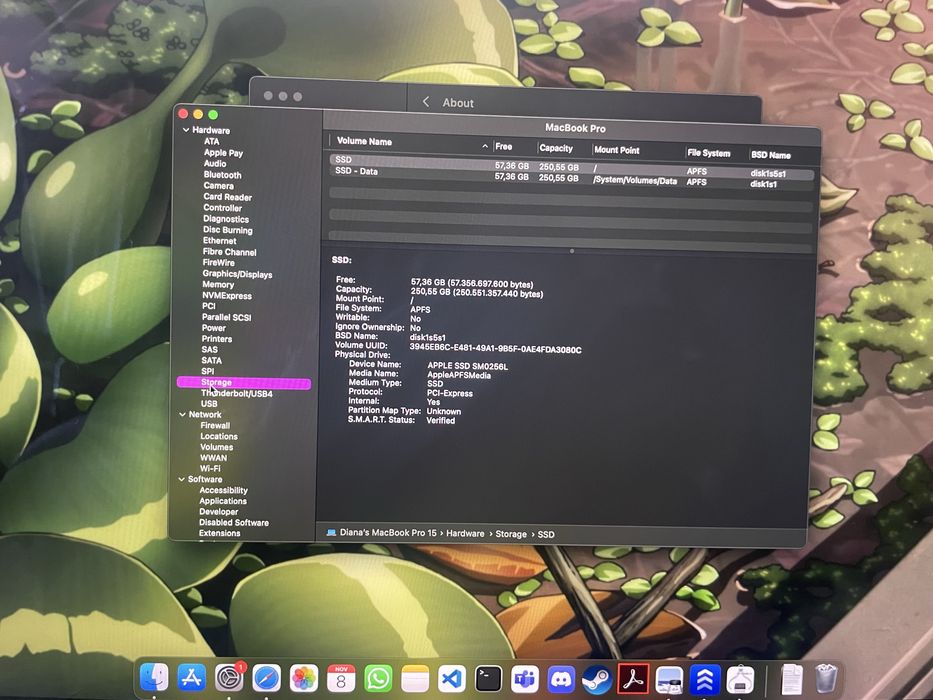Select Locations under Network
The width and height of the screenshot is (933, 700).
pyautogui.click(x=218, y=436)
